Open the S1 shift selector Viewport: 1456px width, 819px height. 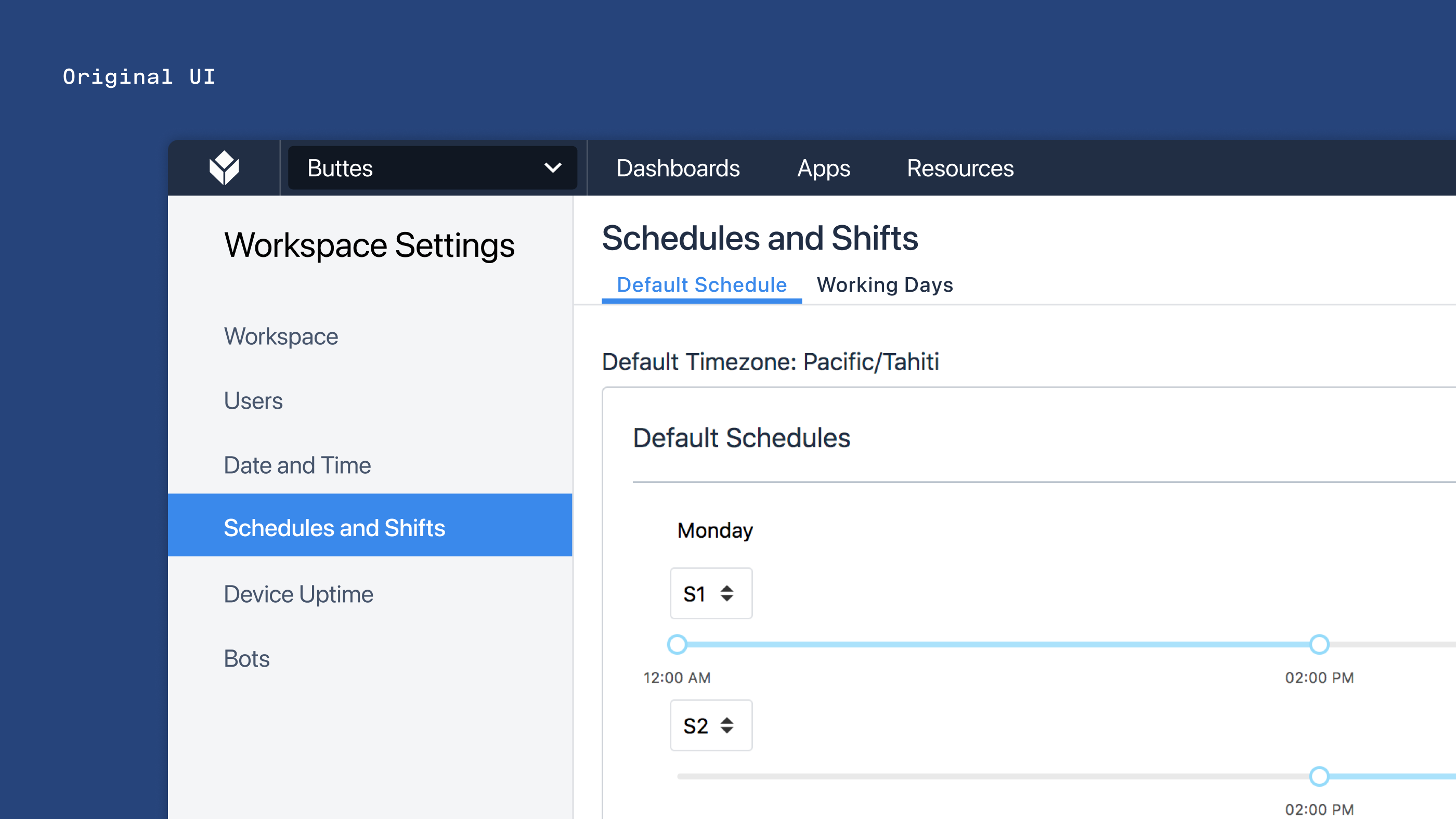pyautogui.click(x=710, y=593)
